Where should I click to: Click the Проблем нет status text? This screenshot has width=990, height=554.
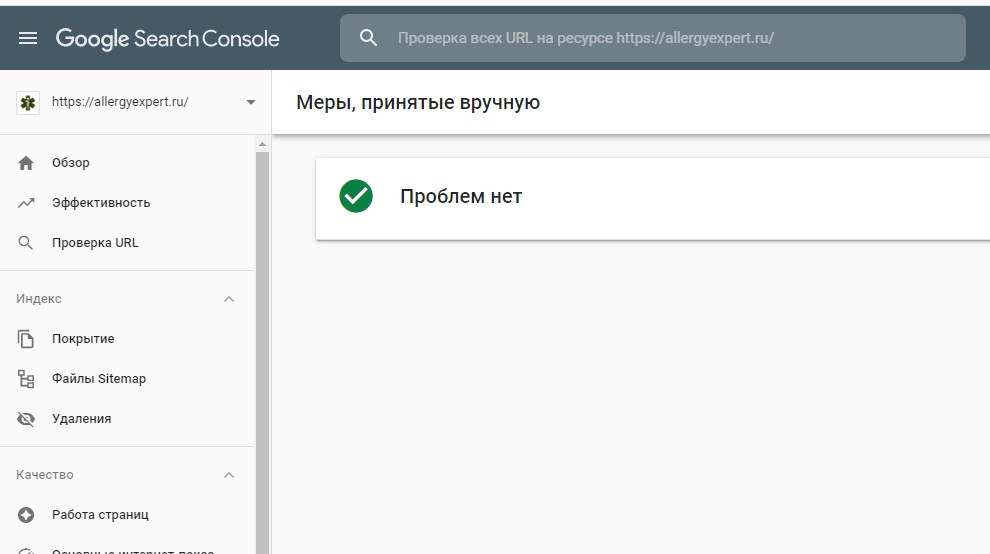pyautogui.click(x=461, y=196)
